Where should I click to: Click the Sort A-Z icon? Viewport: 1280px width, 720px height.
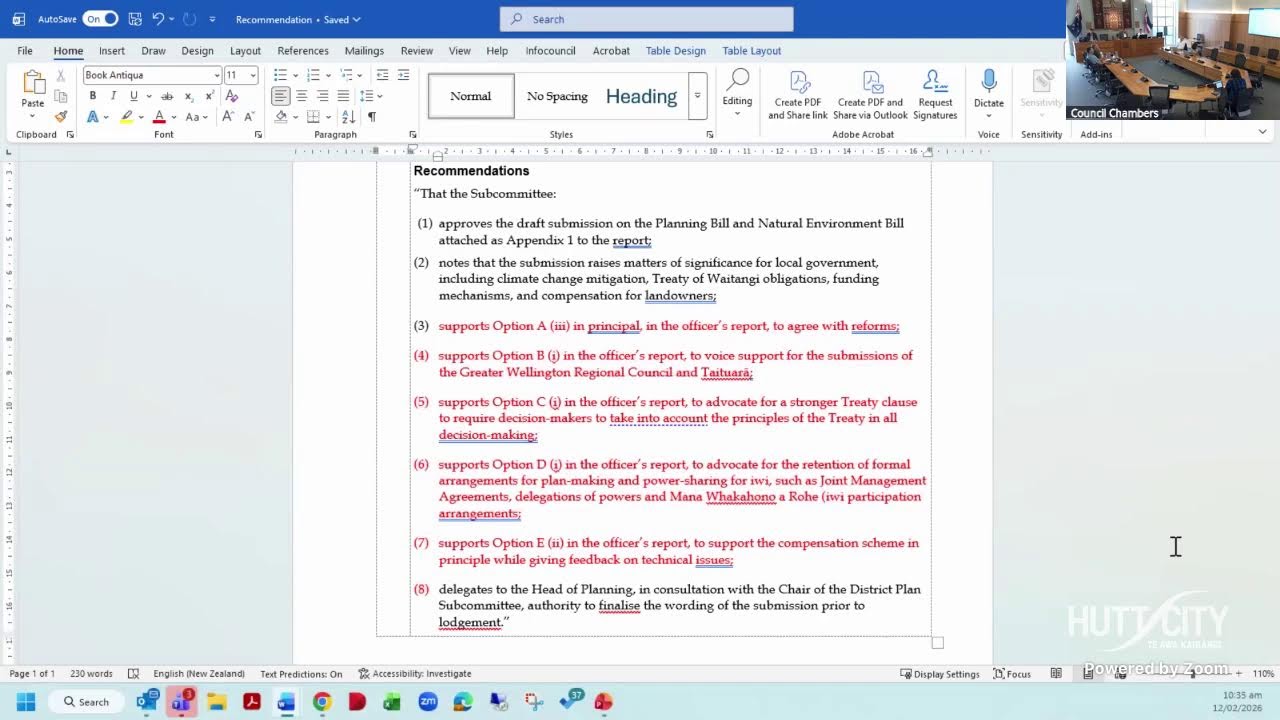click(348, 117)
